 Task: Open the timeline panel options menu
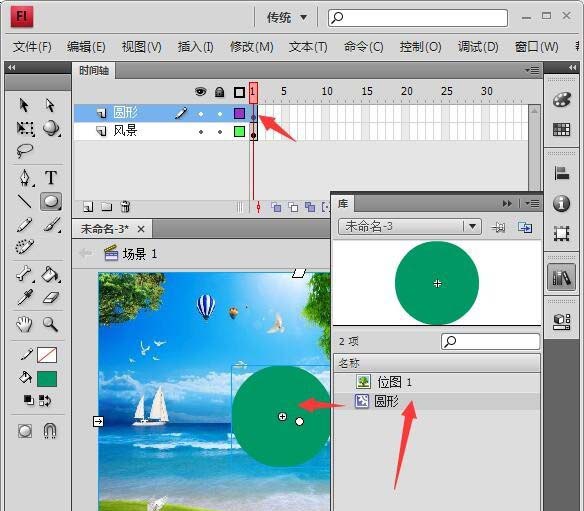click(x=532, y=70)
